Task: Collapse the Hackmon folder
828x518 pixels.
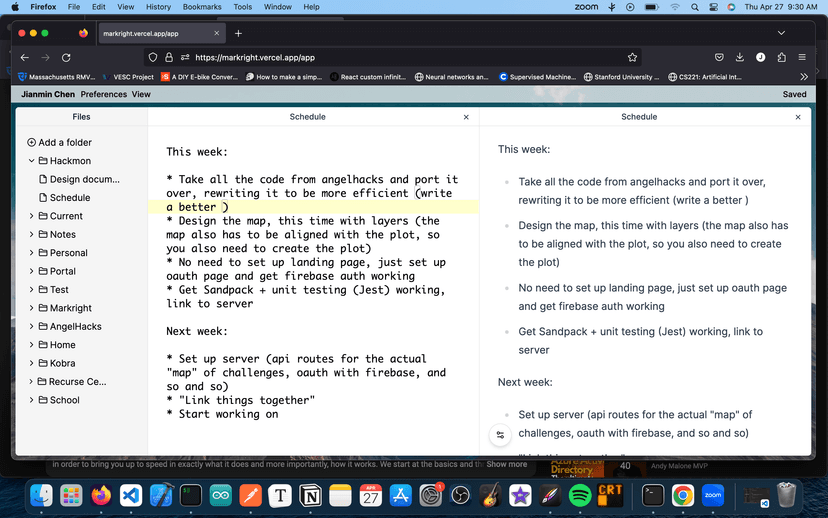Action: click(x=32, y=161)
